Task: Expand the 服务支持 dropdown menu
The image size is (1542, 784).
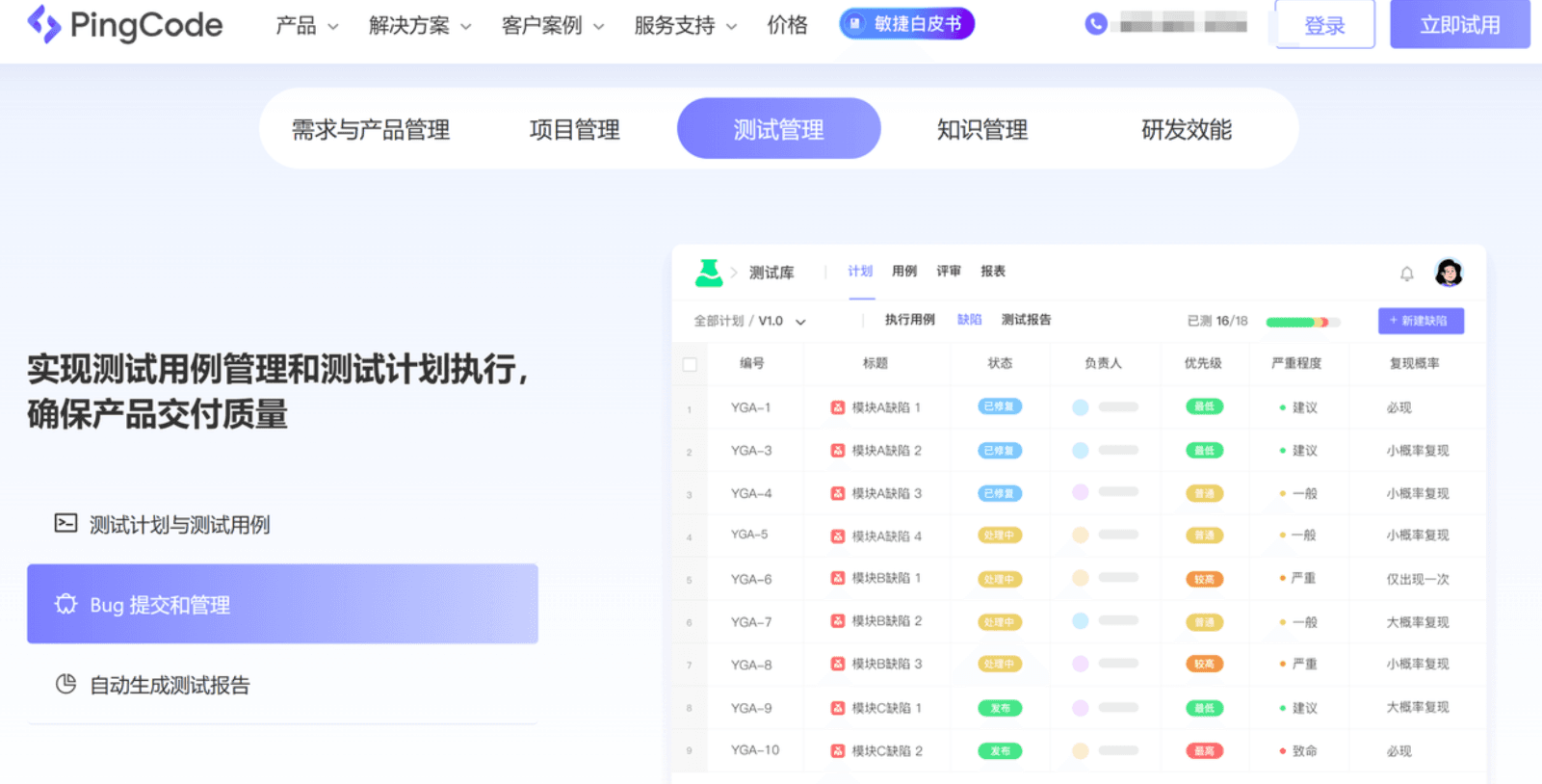Action: [686, 26]
